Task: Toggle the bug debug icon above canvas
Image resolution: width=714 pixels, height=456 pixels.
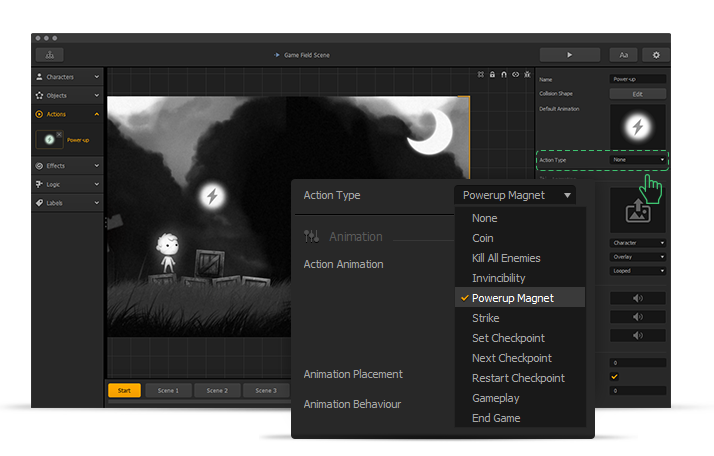Action: (x=527, y=74)
